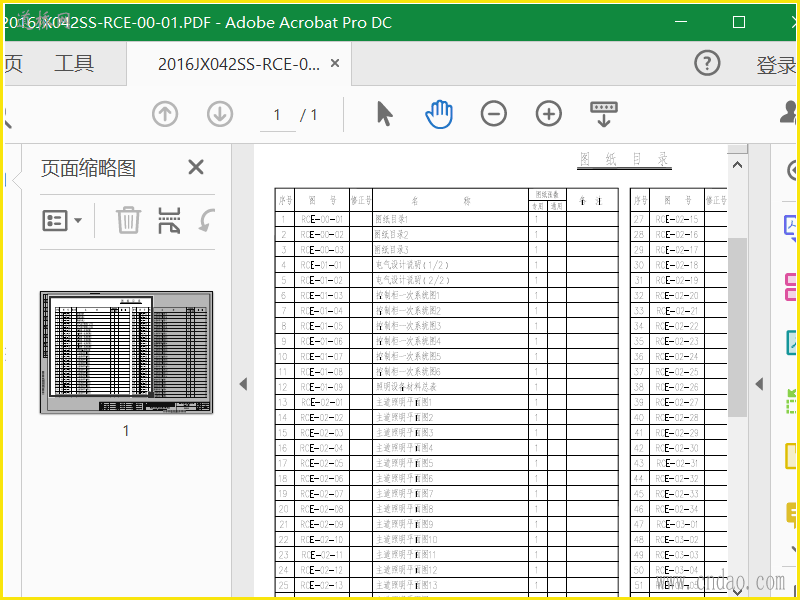800x600 pixels.
Task: Switch to the 工具 tab
Action: pyautogui.click(x=74, y=64)
